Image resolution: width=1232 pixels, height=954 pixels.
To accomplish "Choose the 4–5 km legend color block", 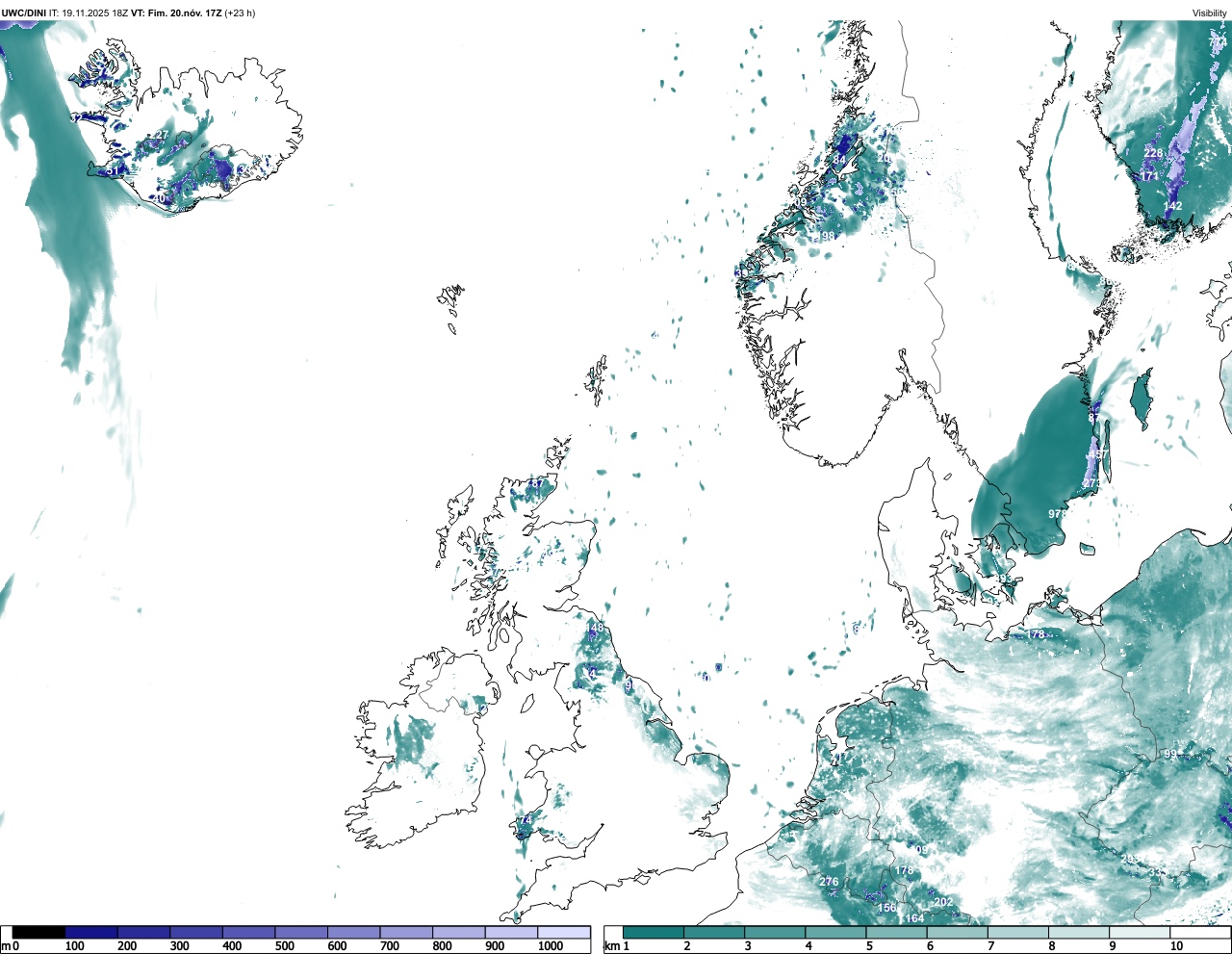I will [x=836, y=933].
